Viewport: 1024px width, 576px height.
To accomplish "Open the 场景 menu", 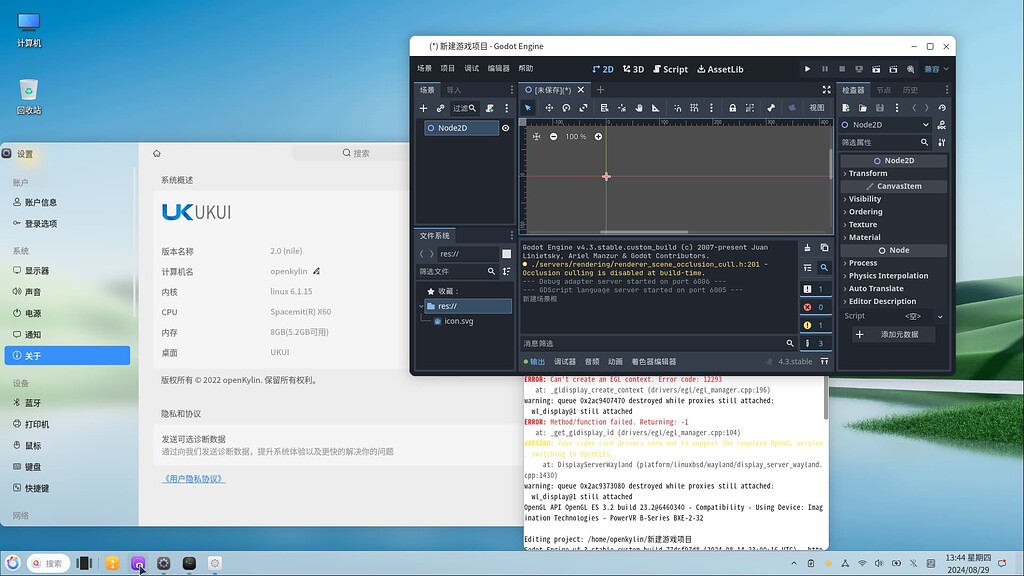I will (424, 69).
